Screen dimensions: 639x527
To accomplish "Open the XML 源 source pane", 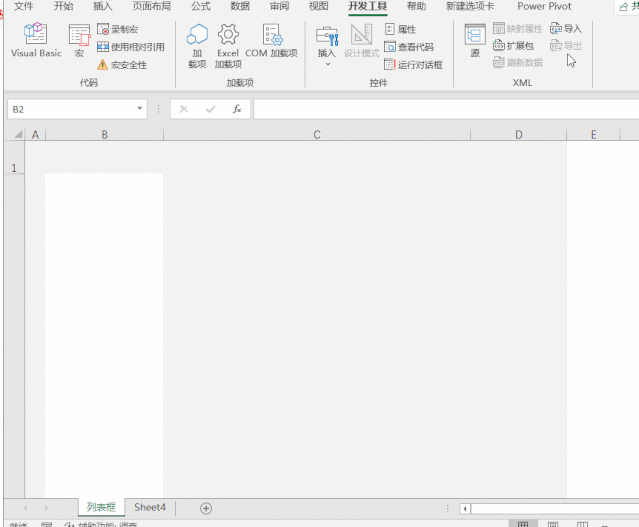I will pos(475,40).
